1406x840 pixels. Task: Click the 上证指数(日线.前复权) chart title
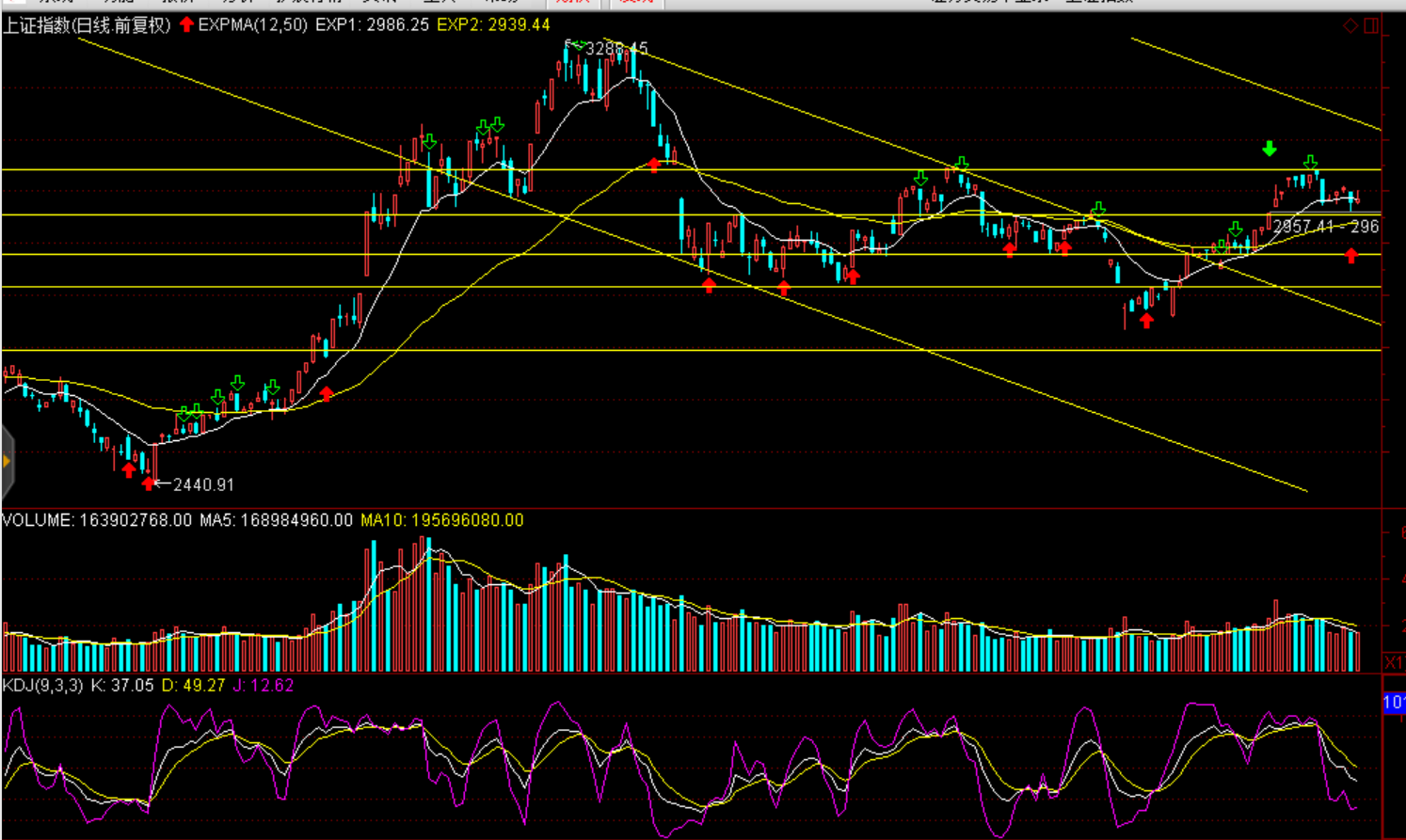coord(87,25)
